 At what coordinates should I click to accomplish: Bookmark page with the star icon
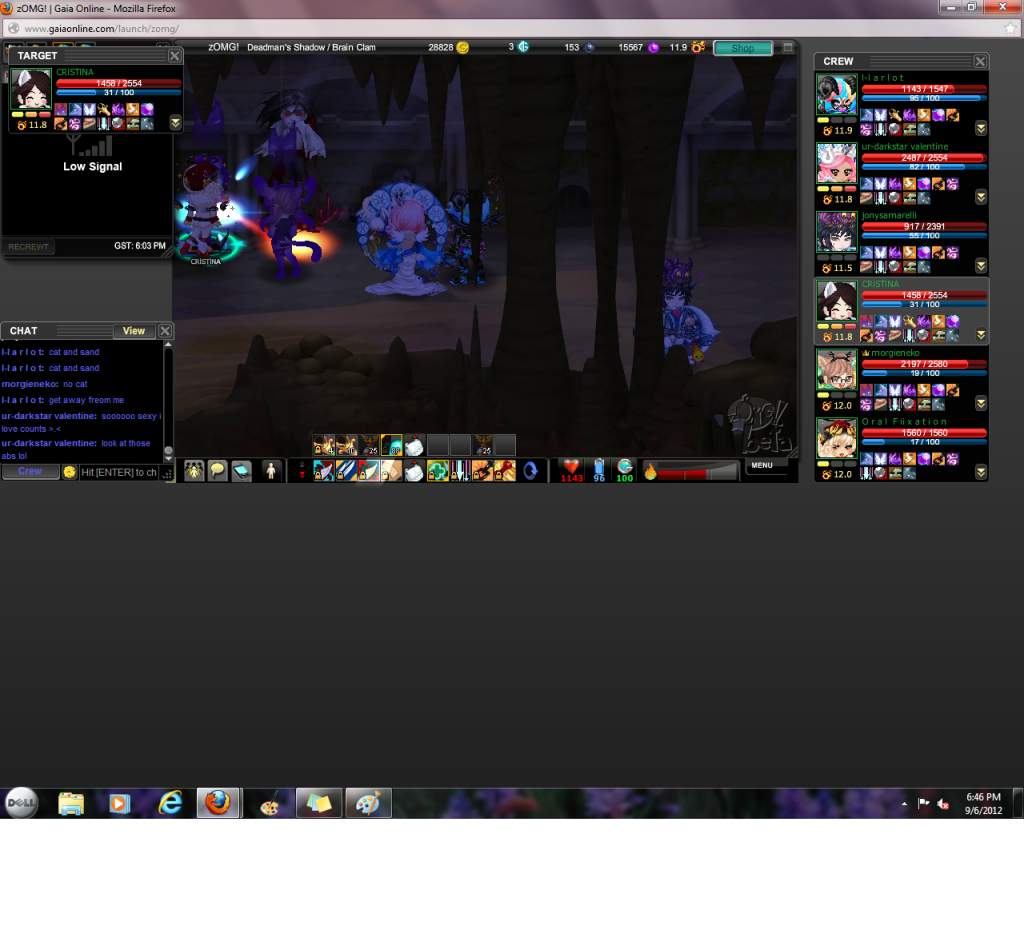pos(1010,28)
